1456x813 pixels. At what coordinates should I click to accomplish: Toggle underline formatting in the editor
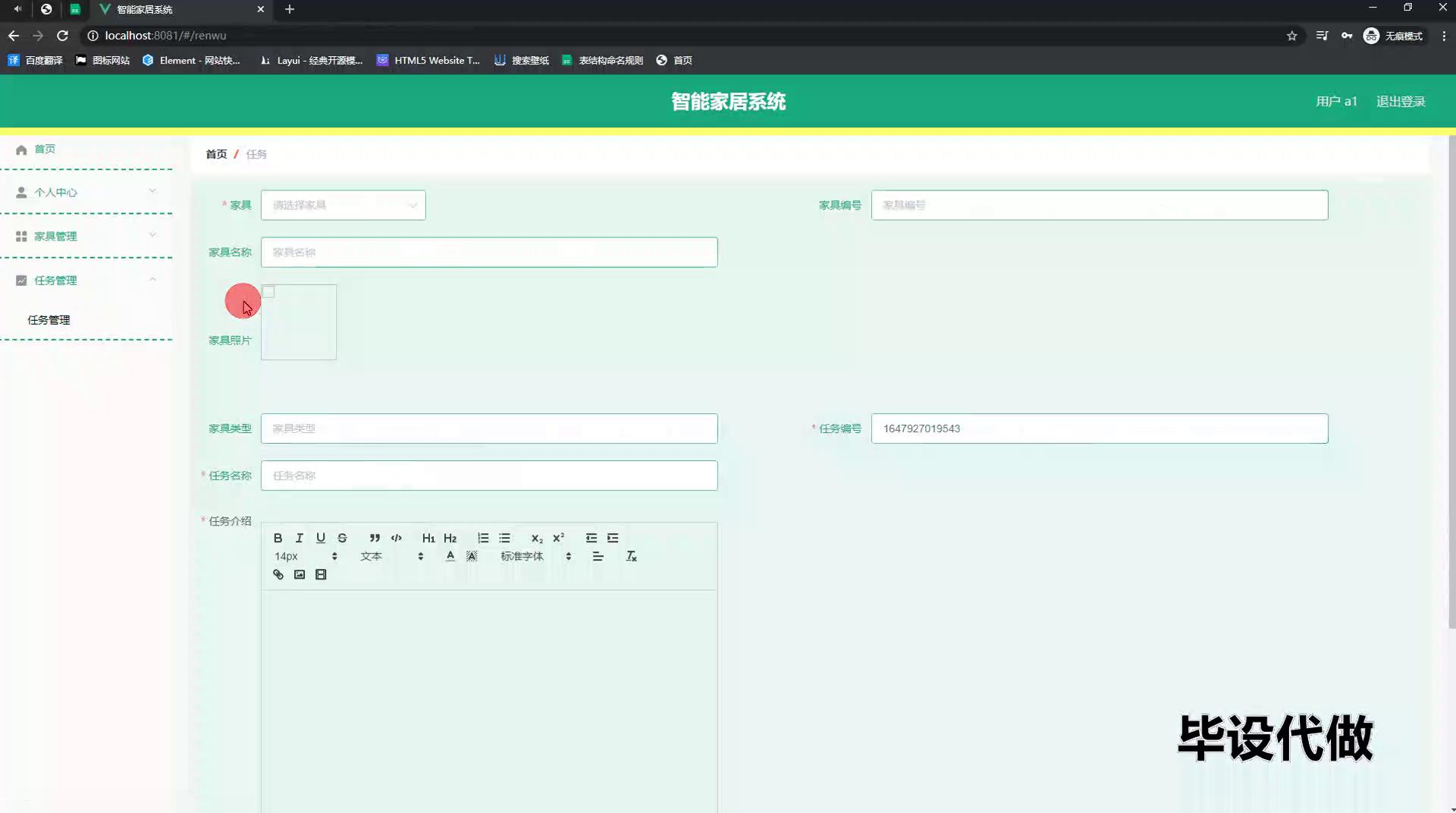click(321, 538)
